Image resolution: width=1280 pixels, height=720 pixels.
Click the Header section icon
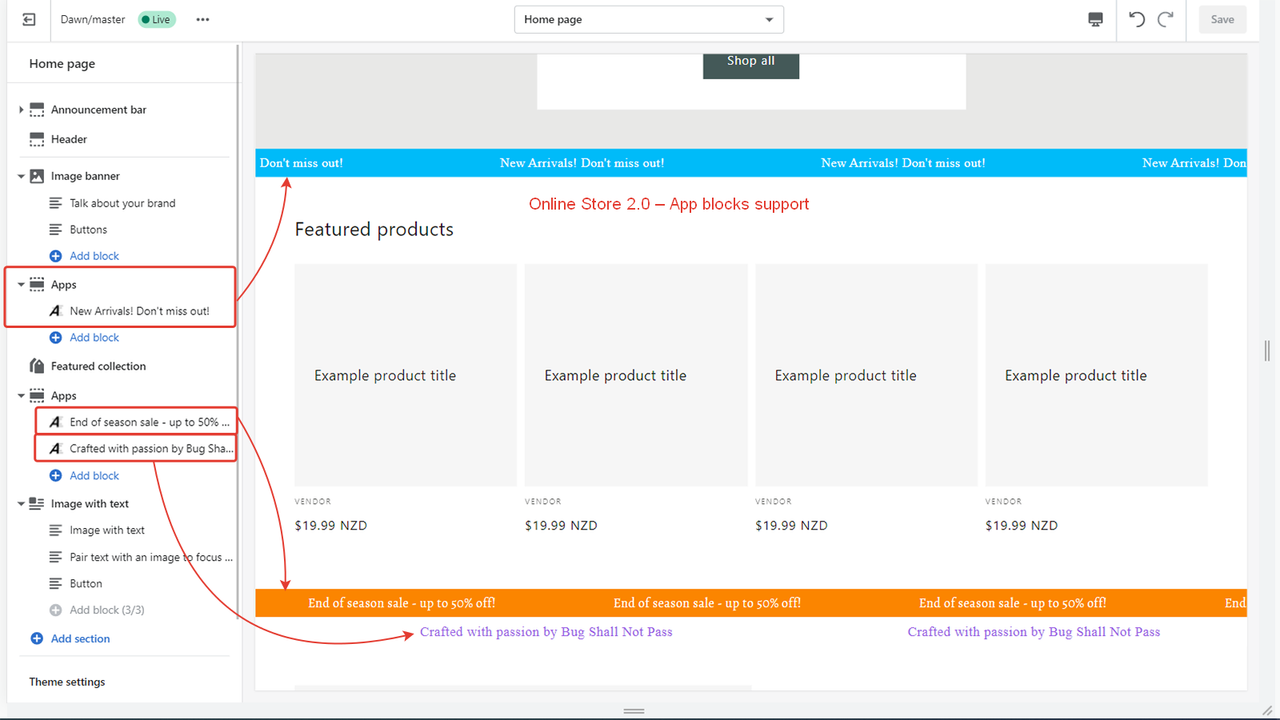[36, 139]
